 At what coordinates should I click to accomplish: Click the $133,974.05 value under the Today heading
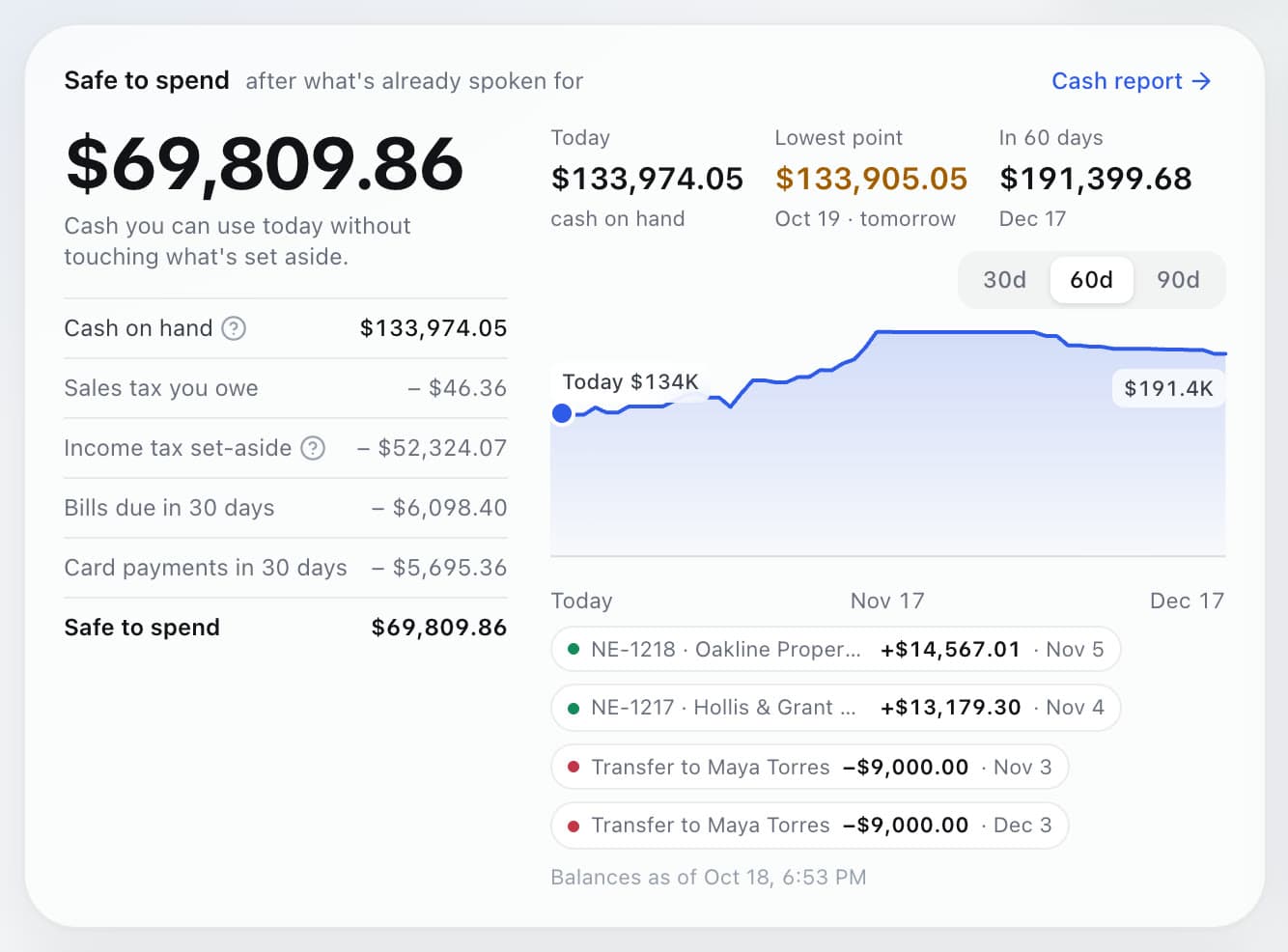pos(647,179)
